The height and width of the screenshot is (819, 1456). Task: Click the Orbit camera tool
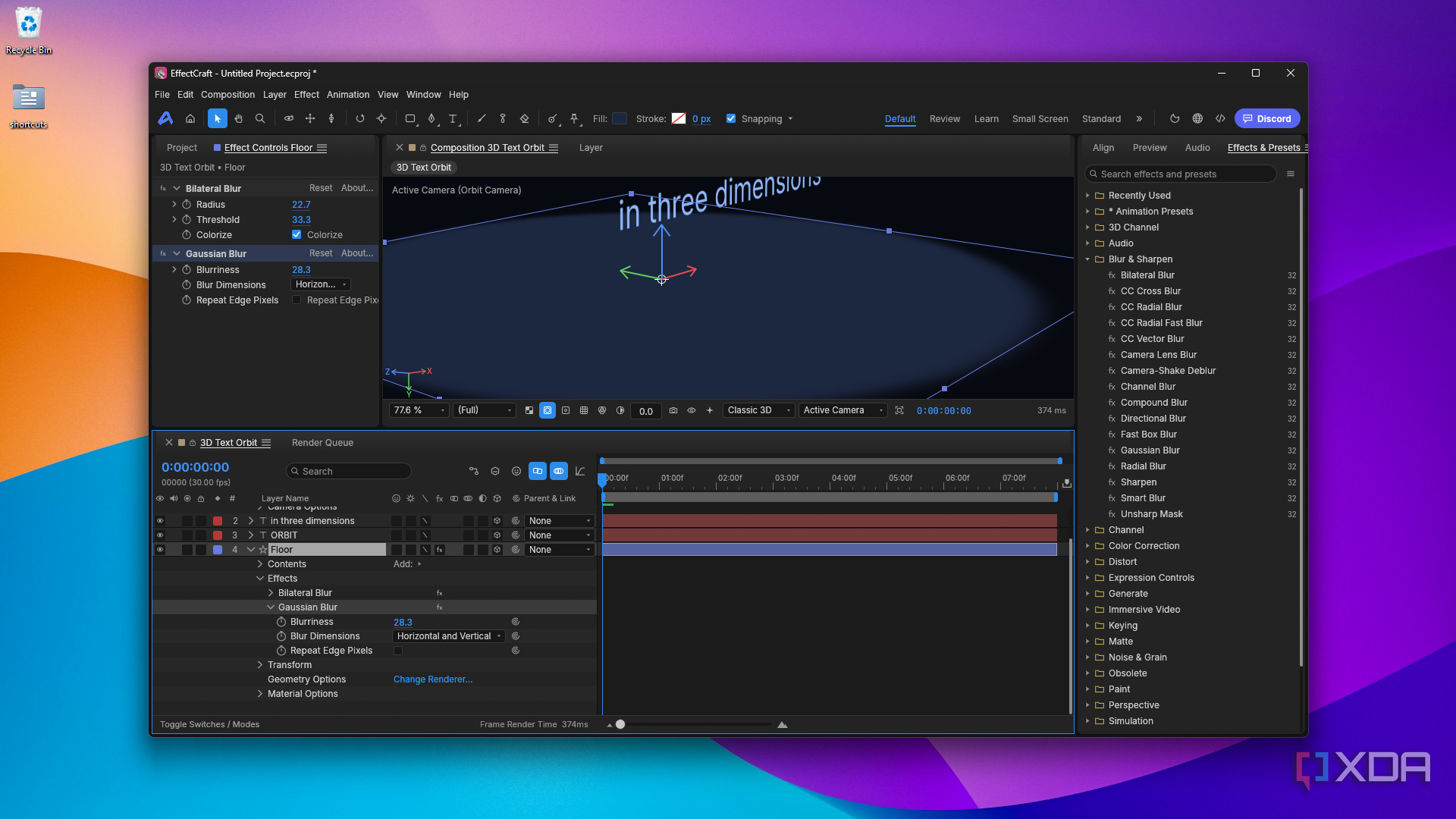pyautogui.click(x=289, y=119)
